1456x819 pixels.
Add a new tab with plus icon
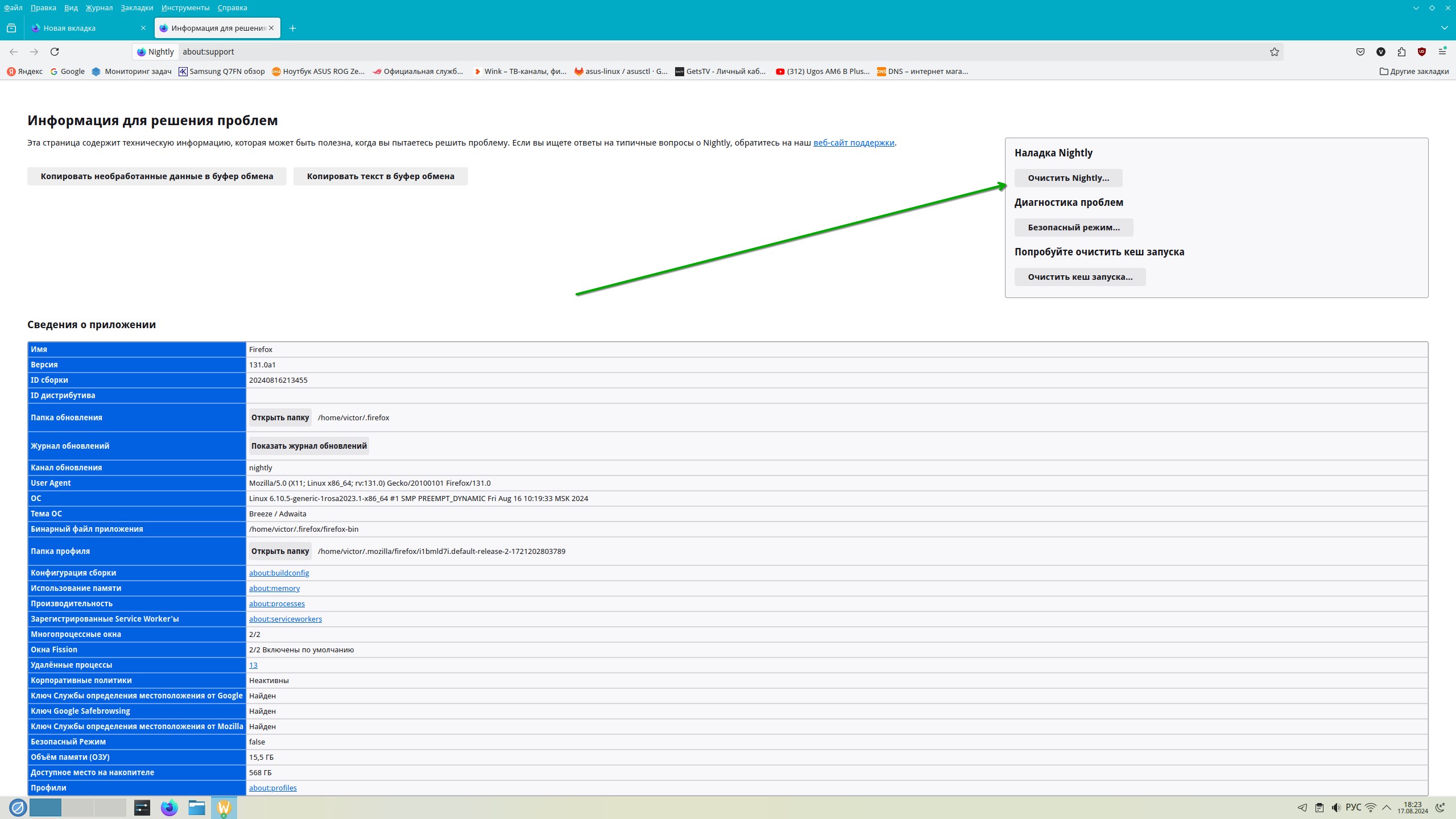[292, 28]
